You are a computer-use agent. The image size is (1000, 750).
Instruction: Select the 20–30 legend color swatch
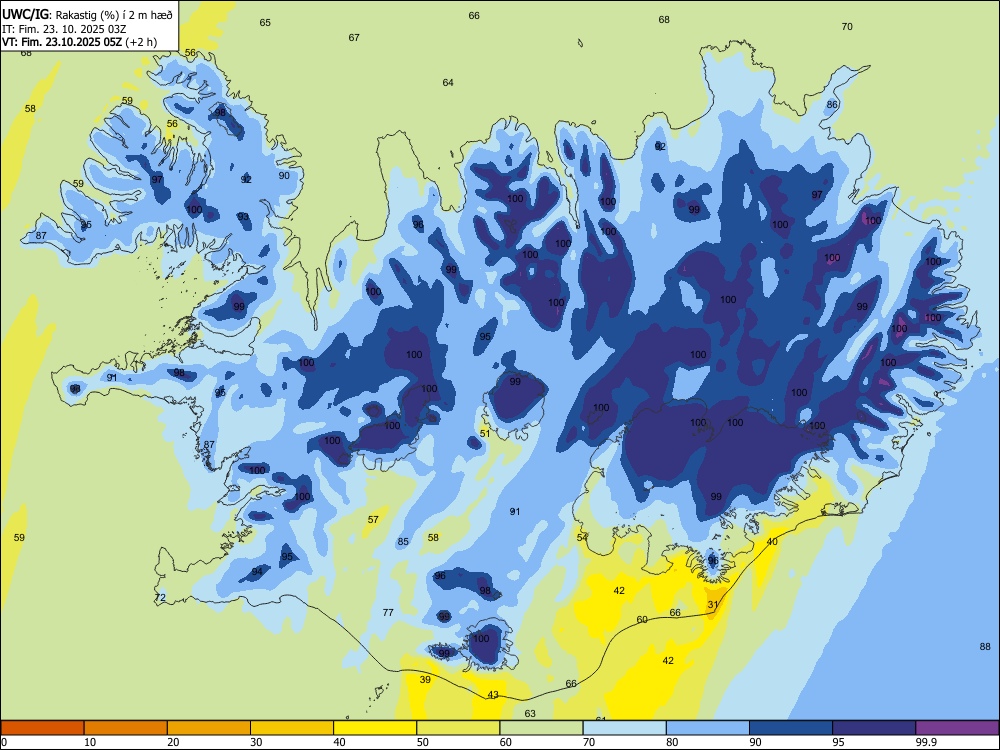click(209, 728)
